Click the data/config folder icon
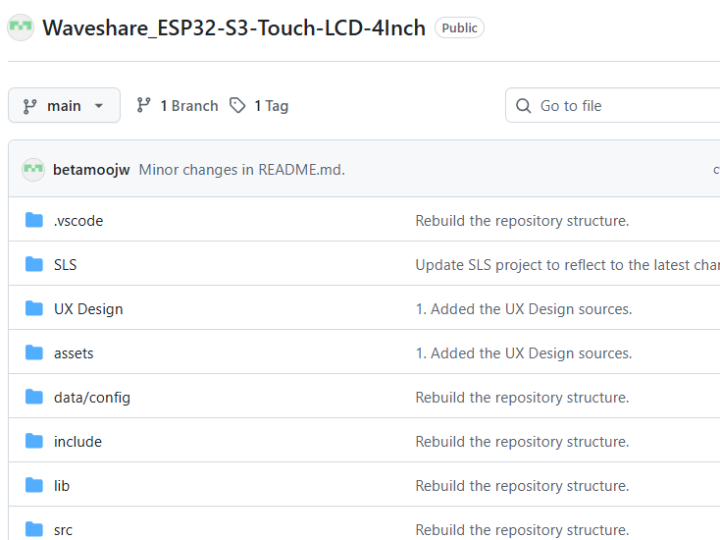Viewport: 720px width, 540px height. click(34, 397)
